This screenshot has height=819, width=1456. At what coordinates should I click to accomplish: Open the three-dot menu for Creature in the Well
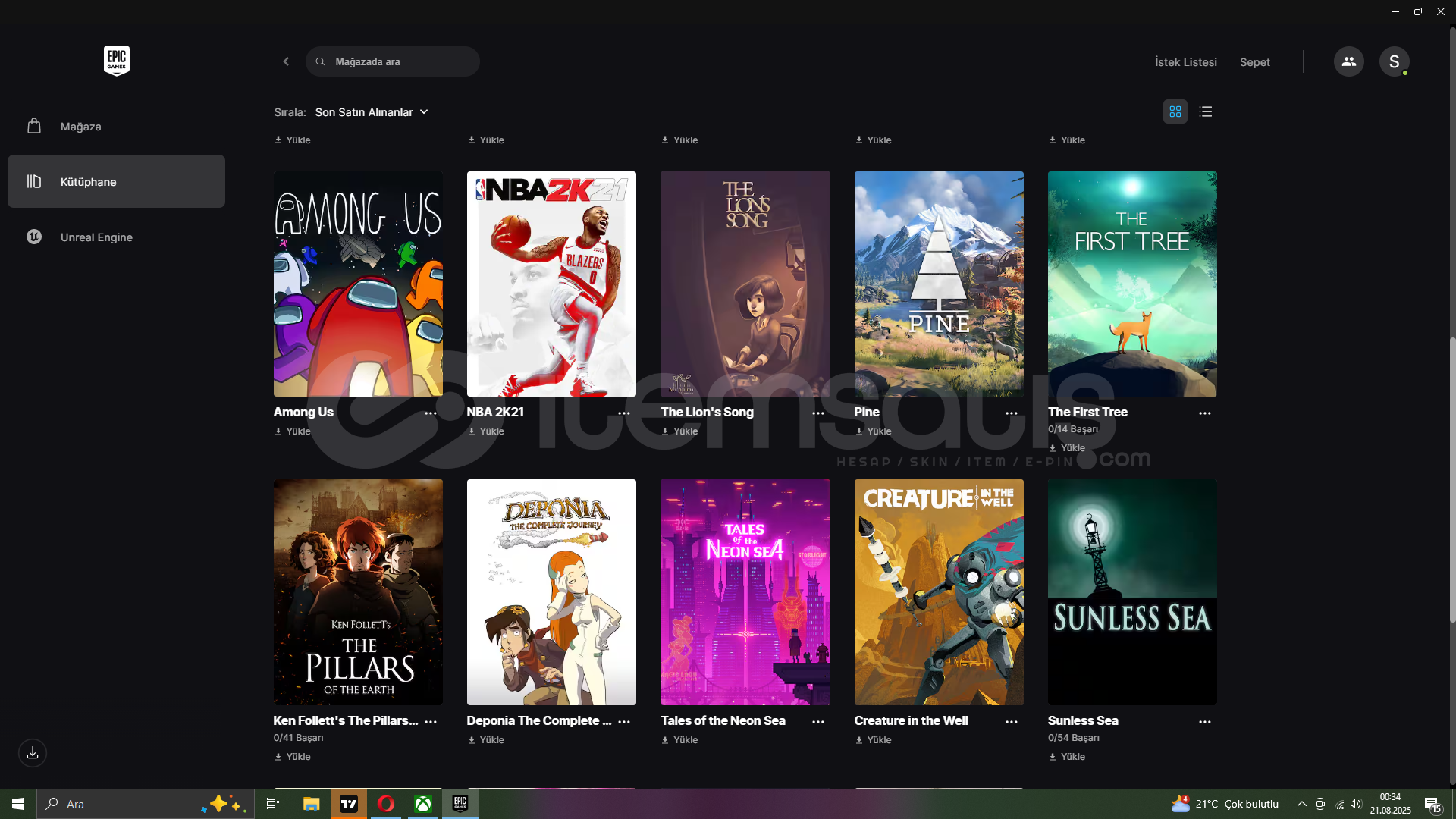(x=1012, y=722)
